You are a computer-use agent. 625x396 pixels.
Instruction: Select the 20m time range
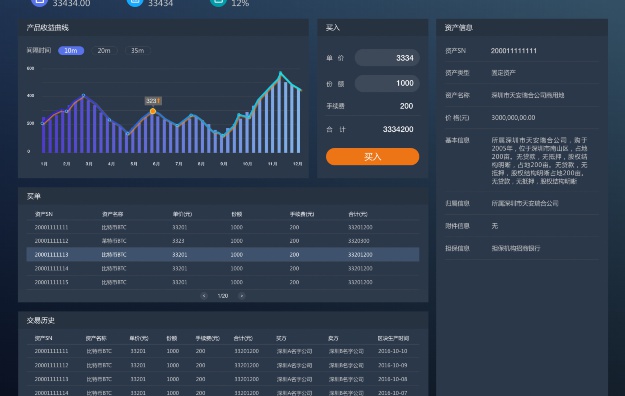104,51
